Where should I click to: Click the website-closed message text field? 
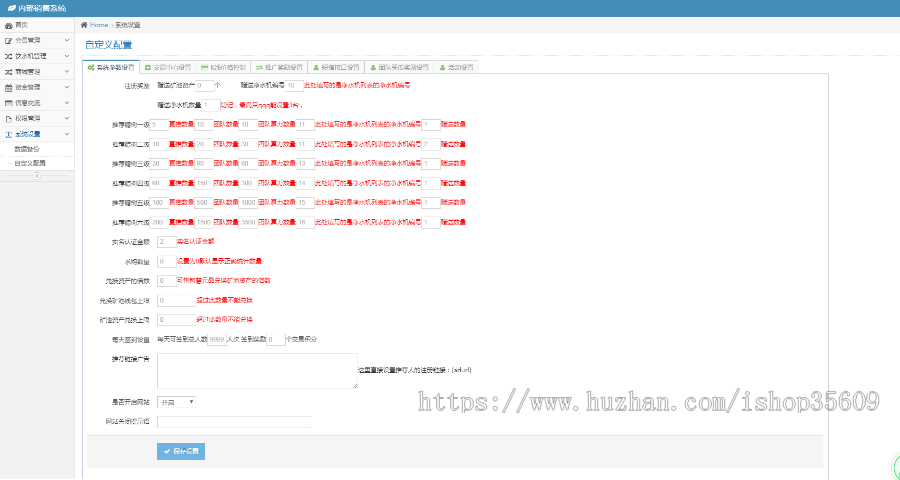234,422
